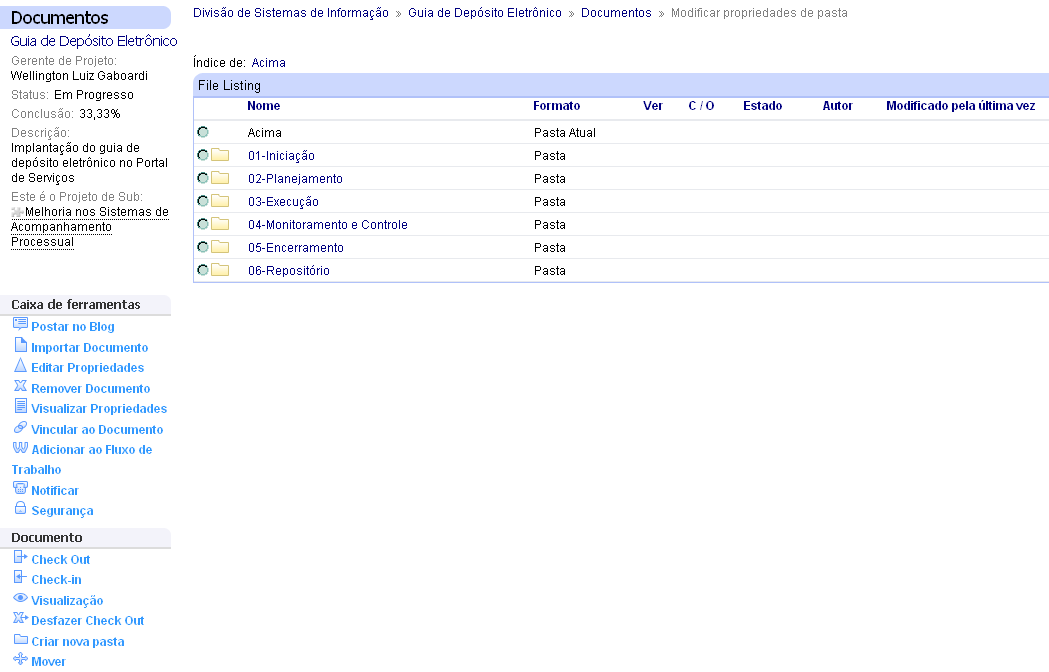Click the Segurança link
Image resolution: width=1049 pixels, height=672 pixels.
62,511
